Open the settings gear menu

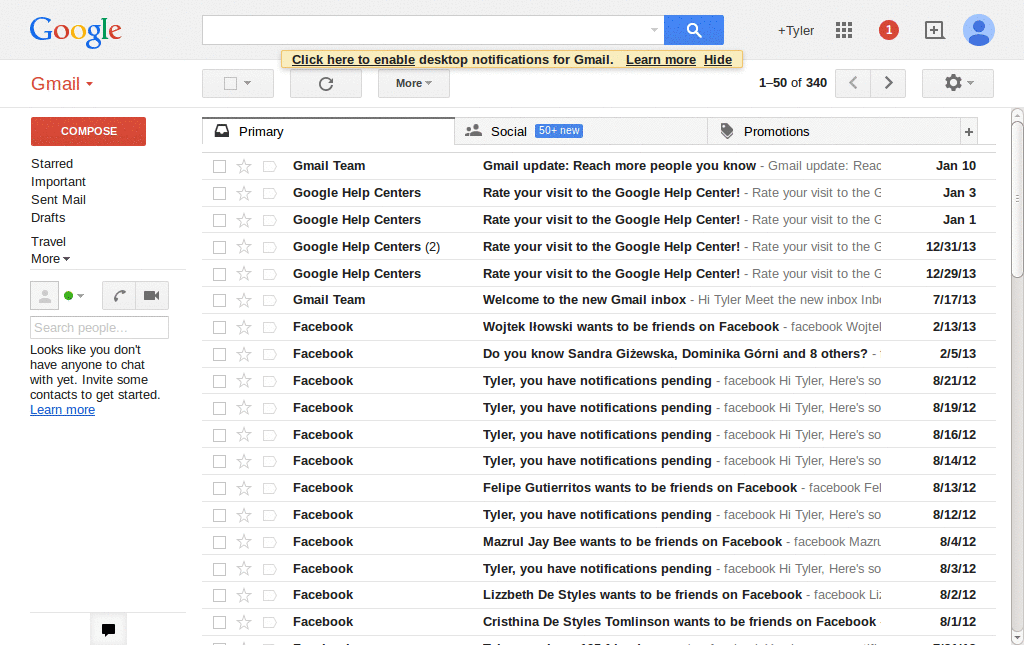click(958, 83)
